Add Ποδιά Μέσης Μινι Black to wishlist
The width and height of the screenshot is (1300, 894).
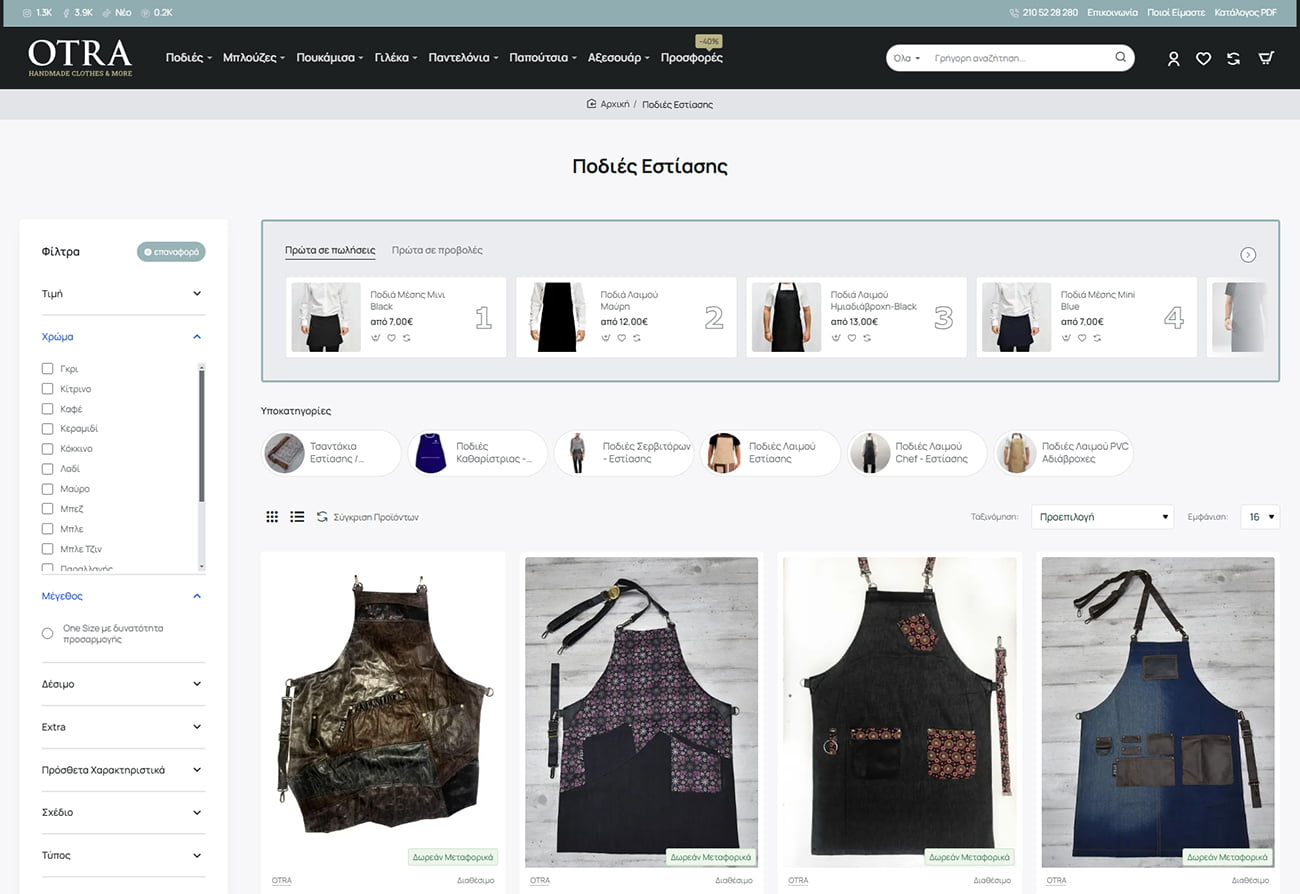pos(391,338)
